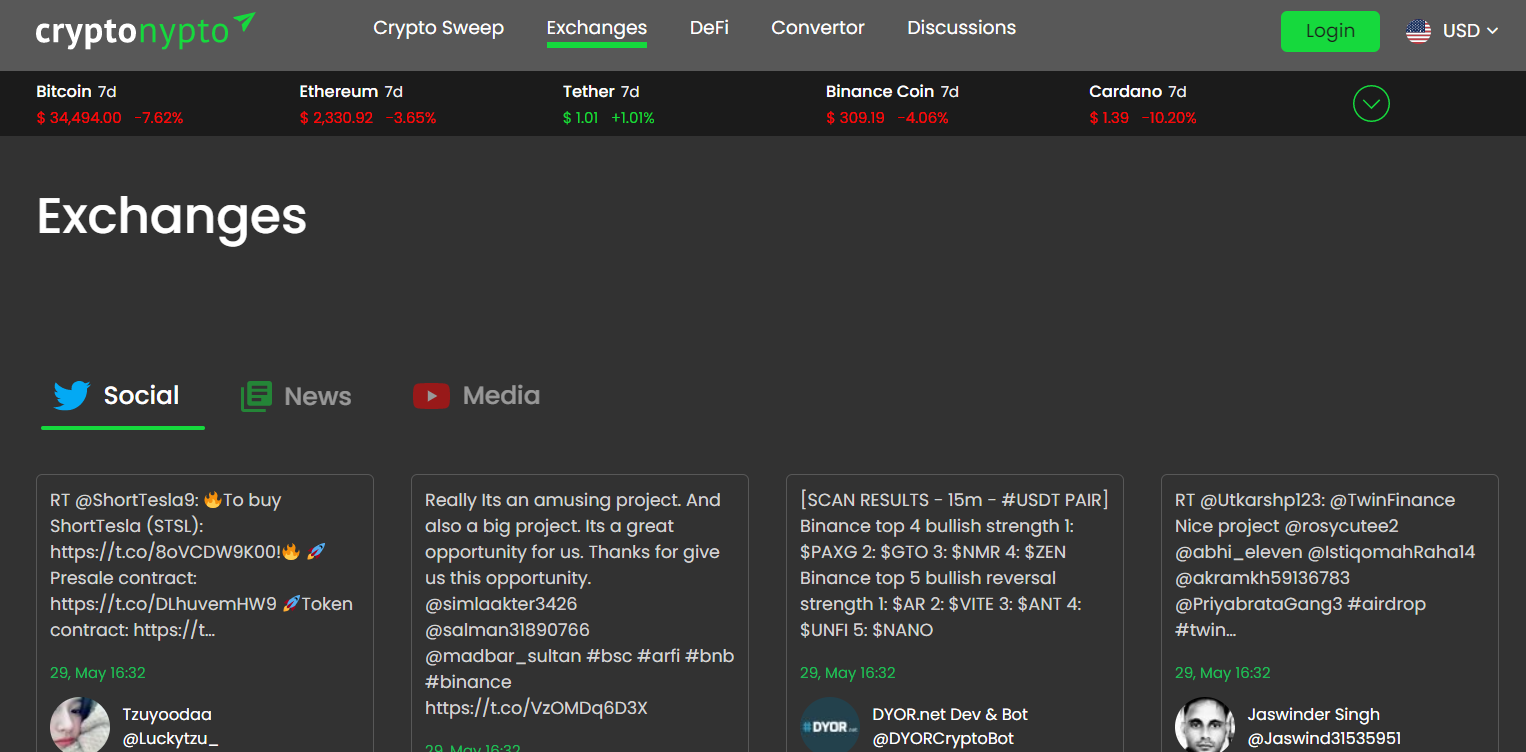This screenshot has height=752, width=1526.
Task: Click the @Luckytzu_ handle
Action: coord(170,740)
